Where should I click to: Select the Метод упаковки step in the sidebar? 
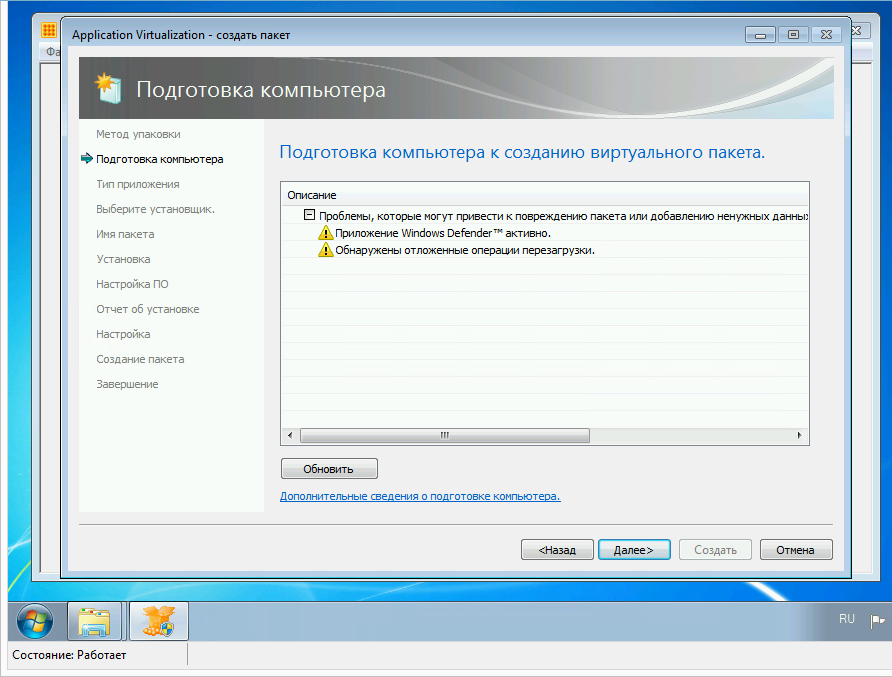138,134
